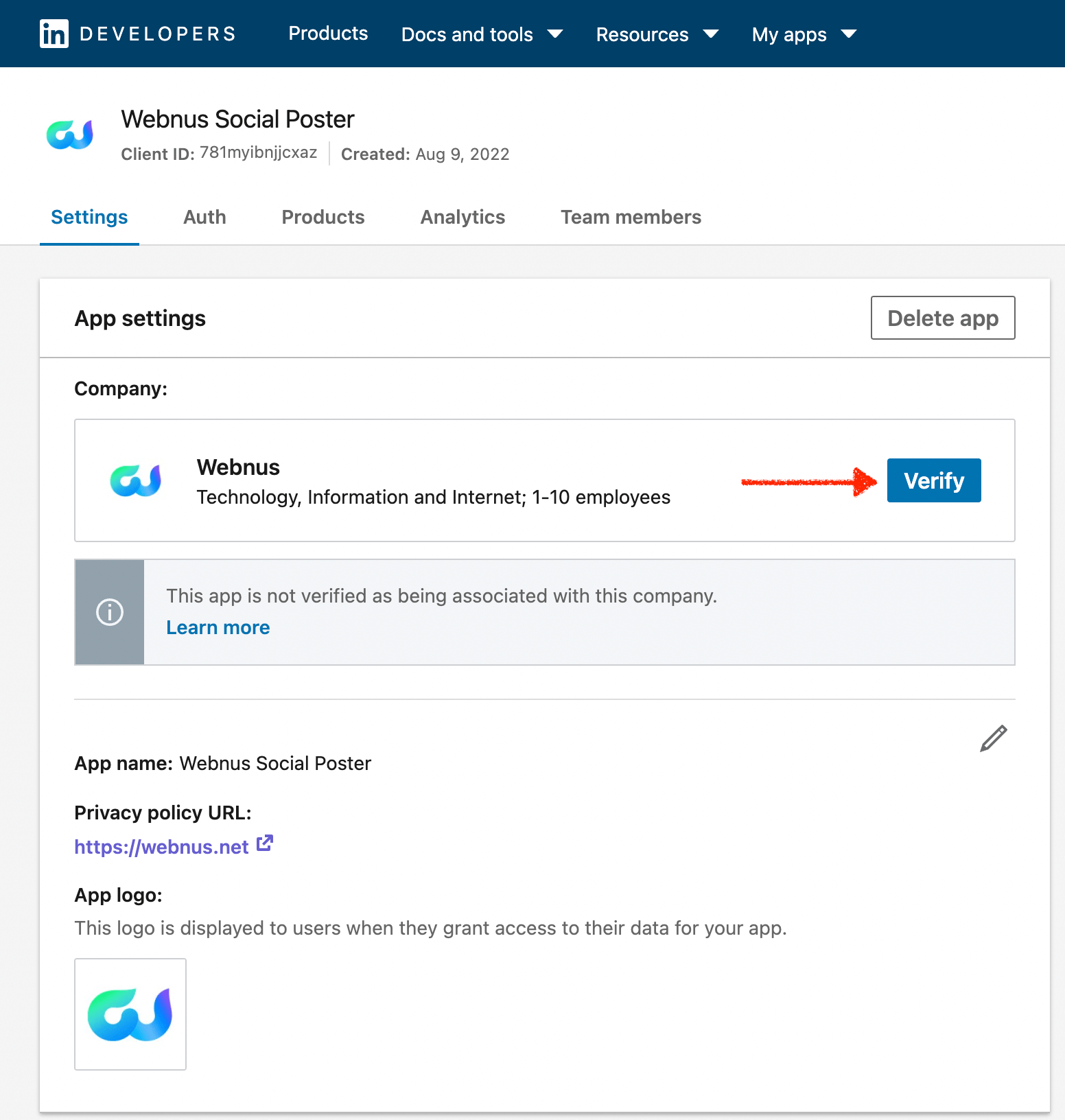
Task: Click the Webnus app logo beside app title
Action: [x=70, y=135]
